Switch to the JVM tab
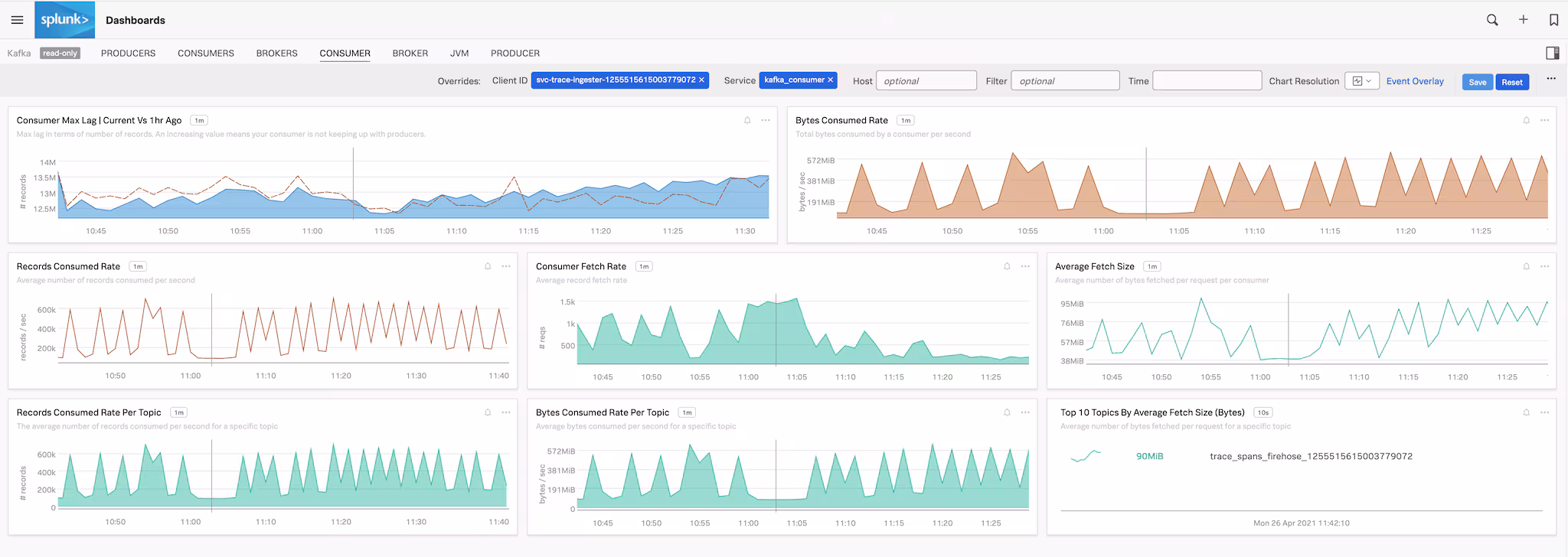Screen dimensions: 1568x557 click(459, 54)
